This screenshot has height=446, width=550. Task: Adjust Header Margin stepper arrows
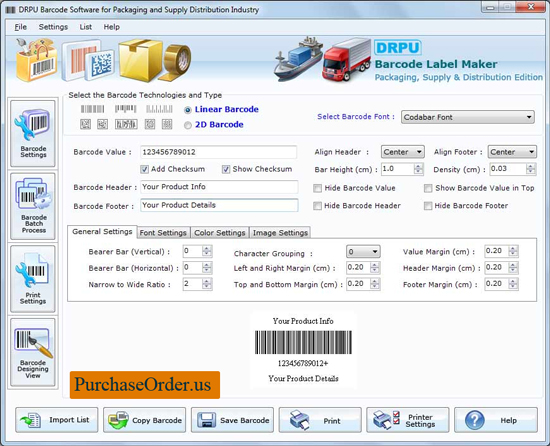[513, 268]
